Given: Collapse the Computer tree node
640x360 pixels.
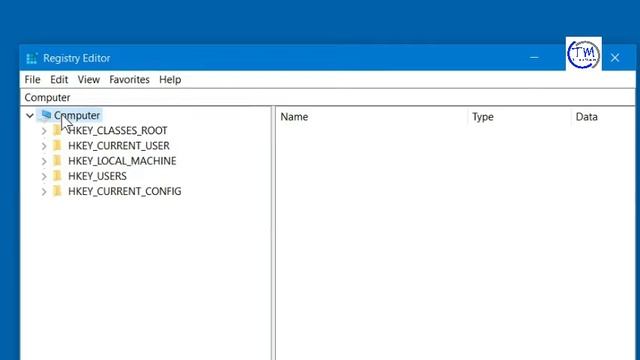Looking at the screenshot, I should coord(30,116).
